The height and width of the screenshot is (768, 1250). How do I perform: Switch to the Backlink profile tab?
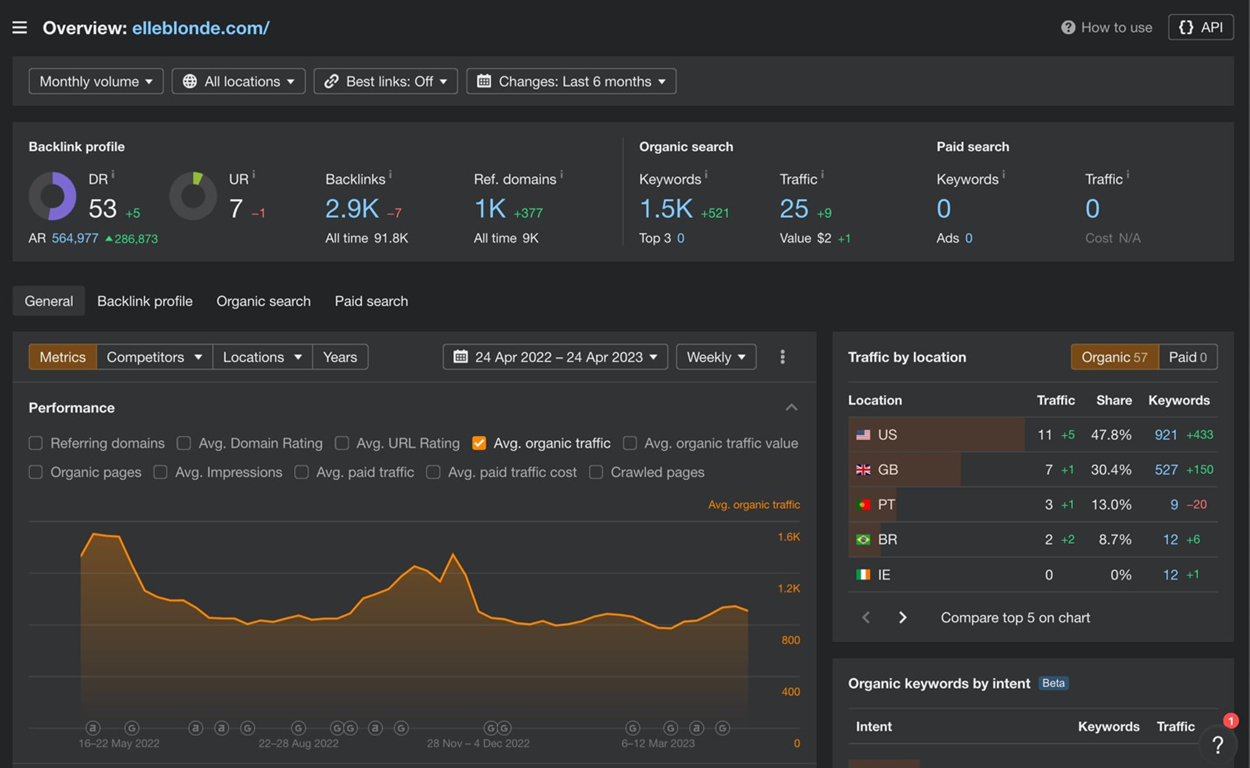pyautogui.click(x=145, y=301)
